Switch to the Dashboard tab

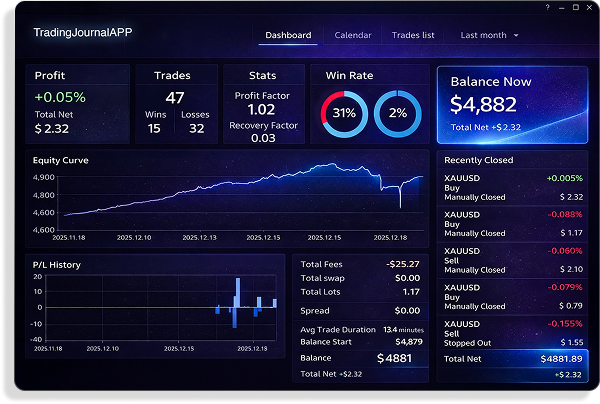click(x=288, y=35)
